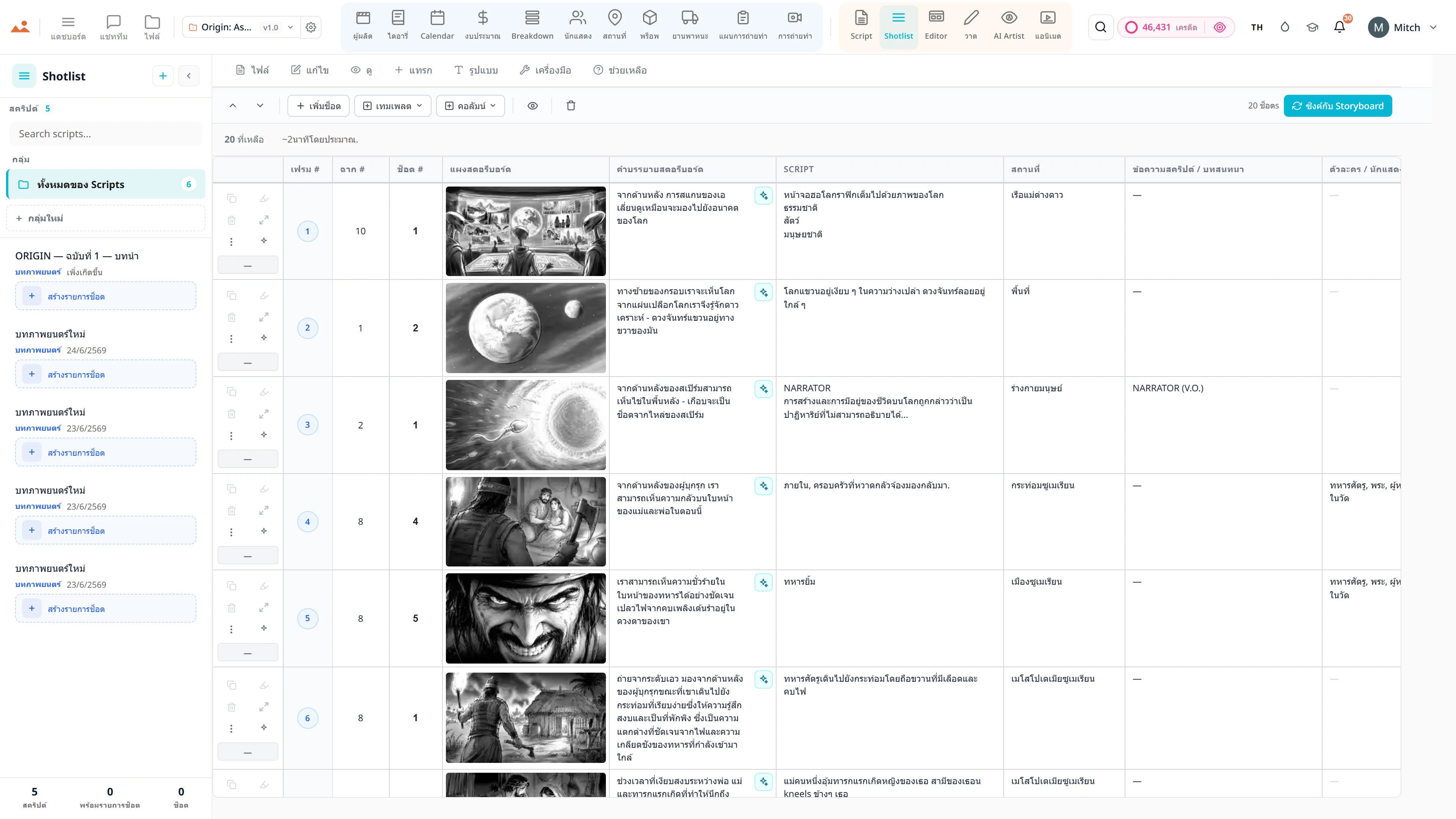Select the All Scripts group
1456x819 pixels.
(106, 184)
